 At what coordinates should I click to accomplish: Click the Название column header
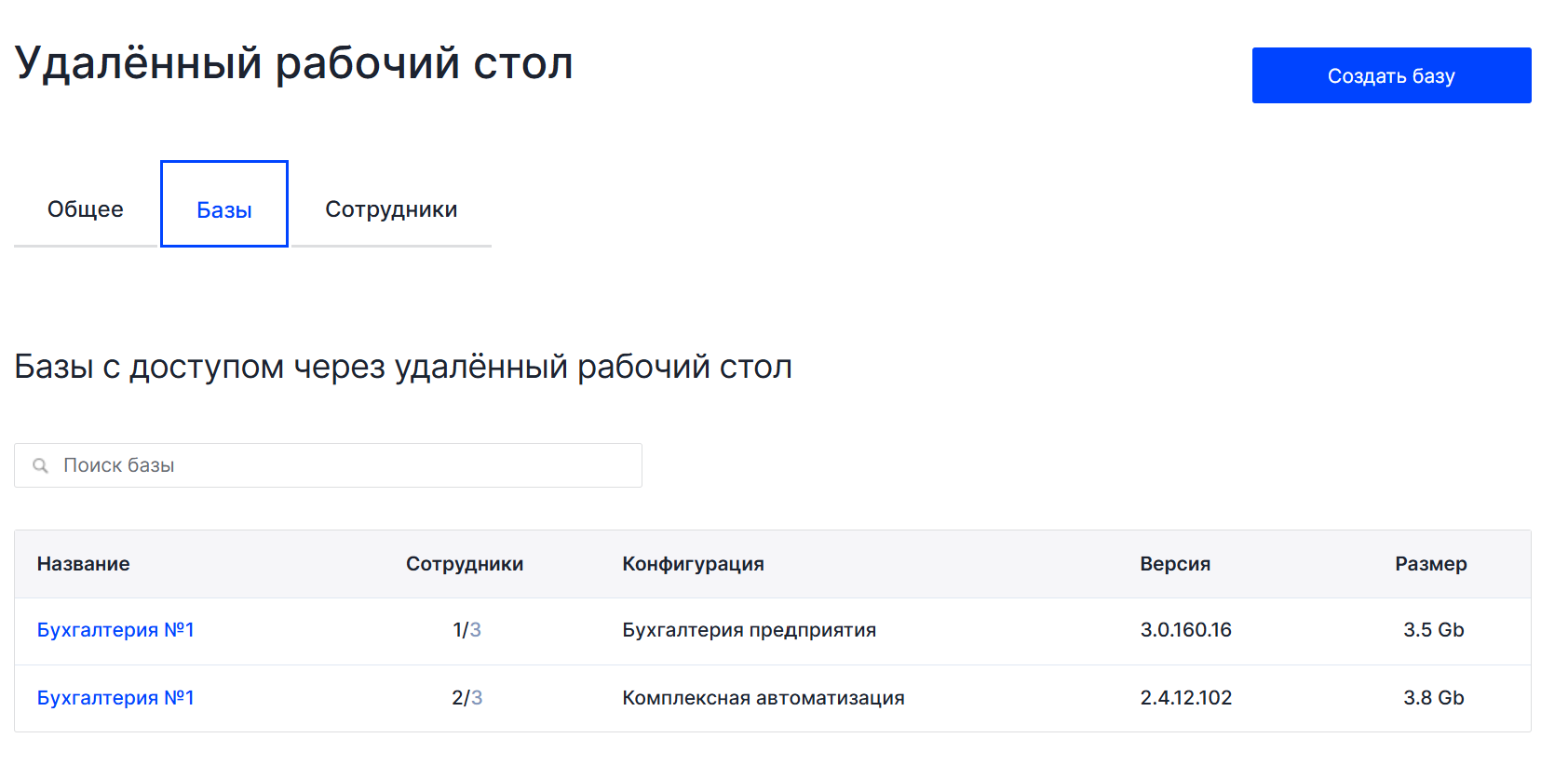click(x=84, y=564)
